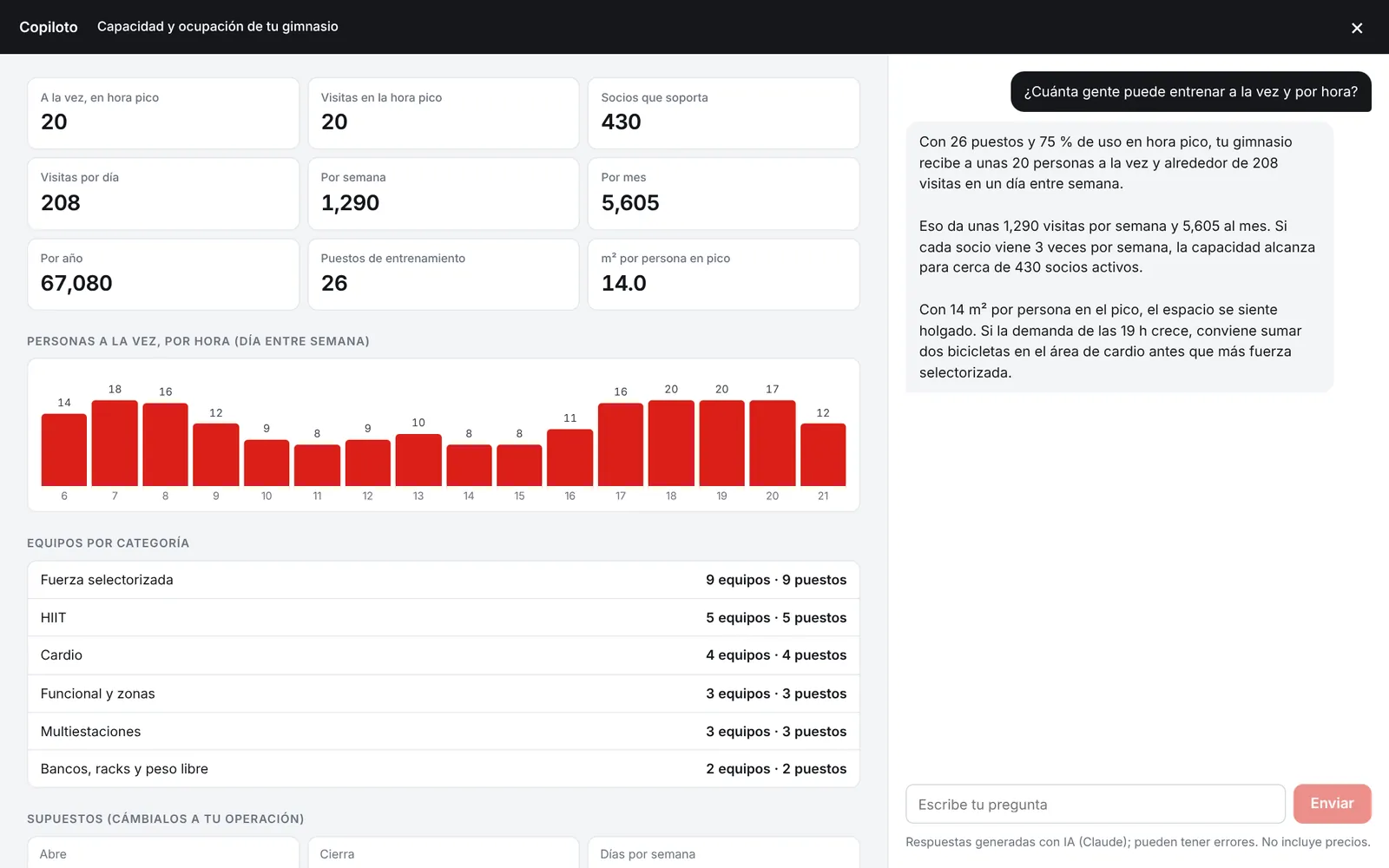The width and height of the screenshot is (1389, 868).
Task: Close the Copiloto panel with the X icon
Action: pos(1357,28)
